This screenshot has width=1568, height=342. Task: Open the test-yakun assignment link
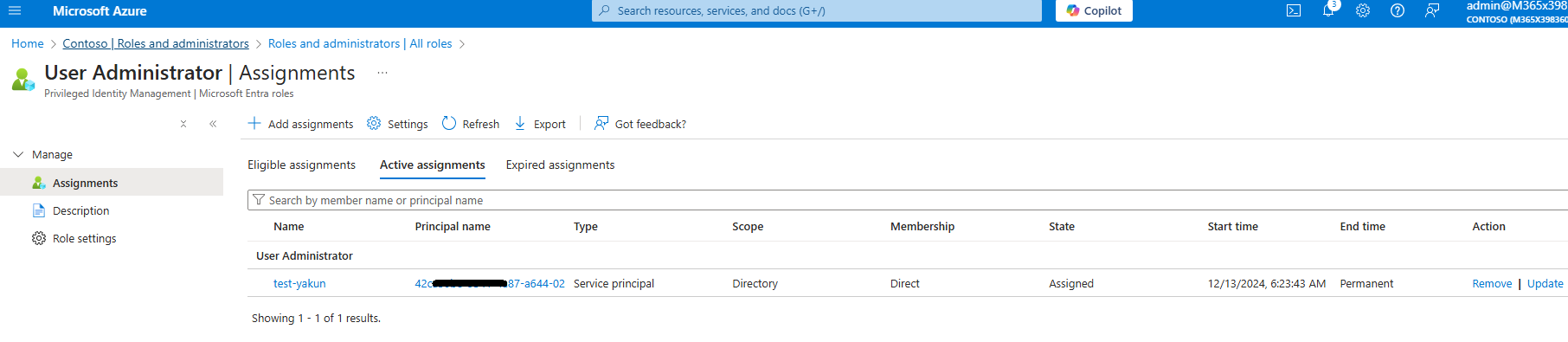(x=299, y=283)
